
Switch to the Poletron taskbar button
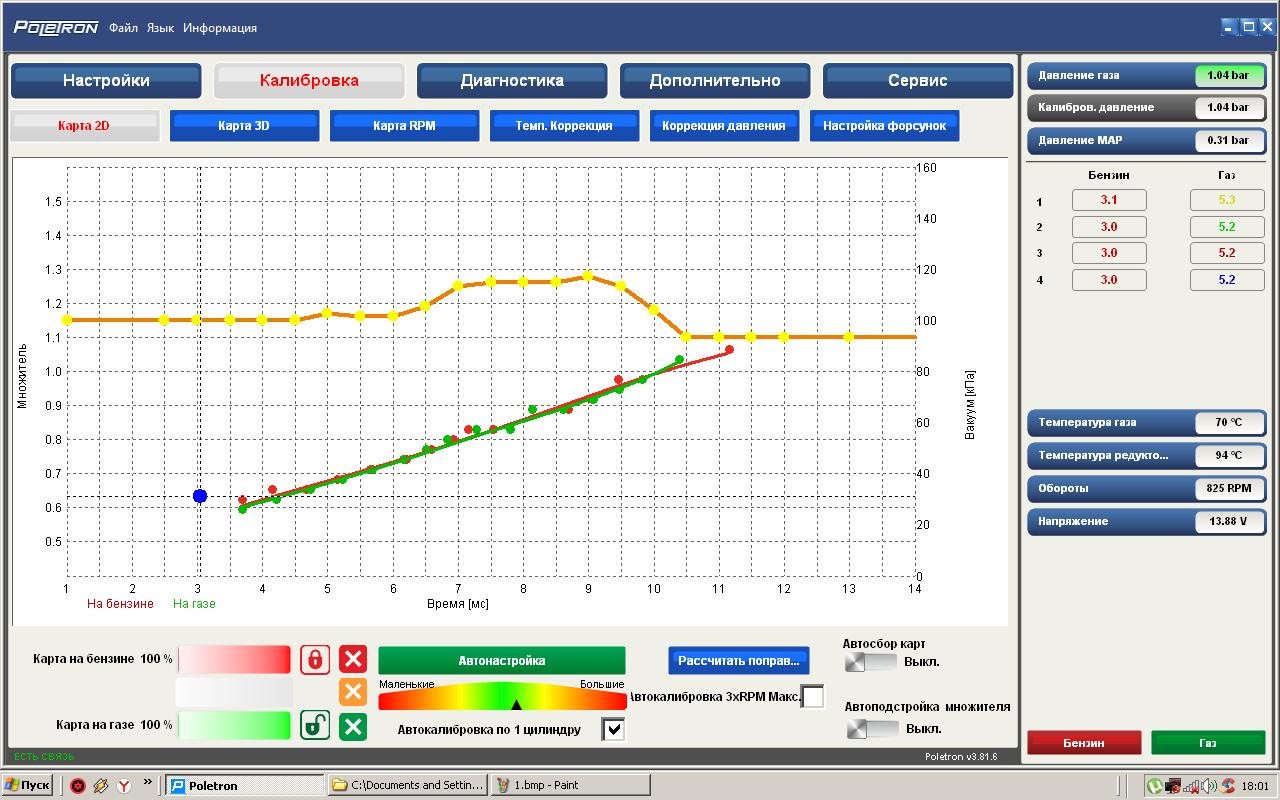pyautogui.click(x=244, y=785)
